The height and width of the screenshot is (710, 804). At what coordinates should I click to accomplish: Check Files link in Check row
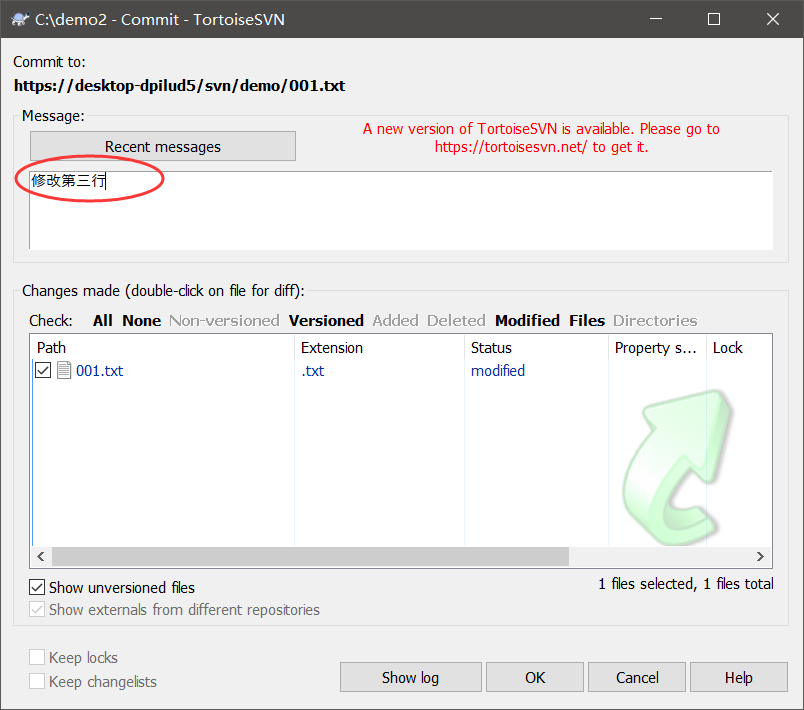coord(587,320)
